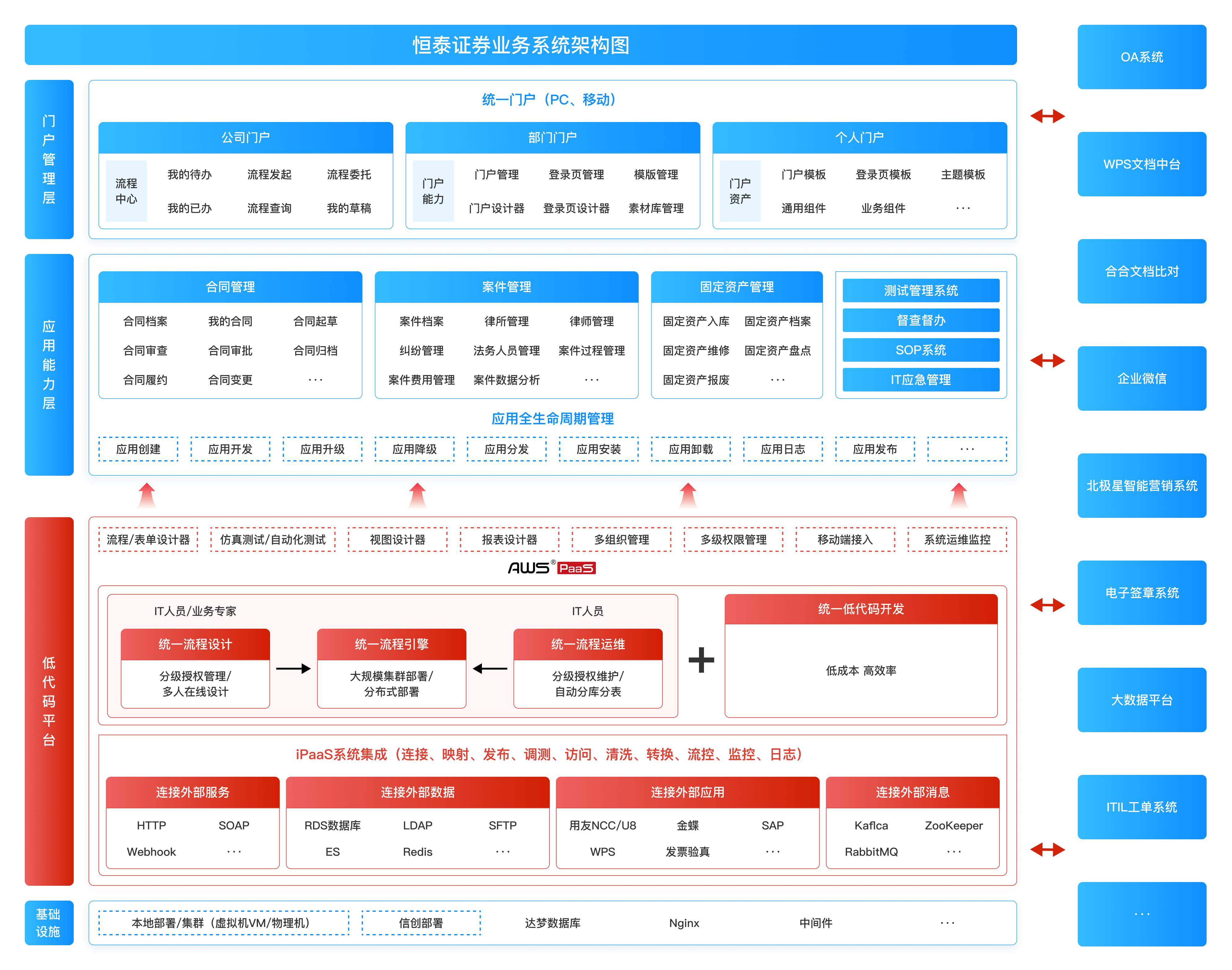
Task: Click 合同档案 text
Action: click(145, 321)
